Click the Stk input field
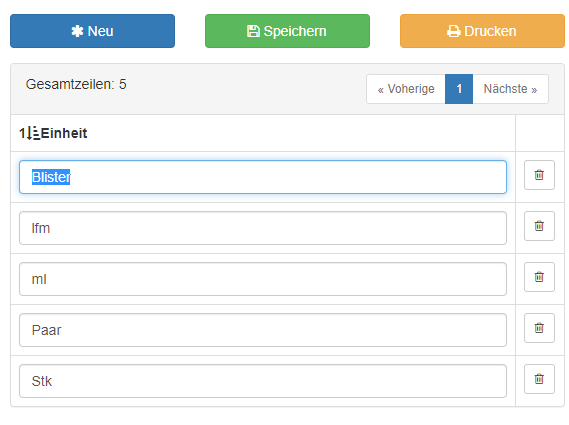The image size is (569, 425). point(263,381)
